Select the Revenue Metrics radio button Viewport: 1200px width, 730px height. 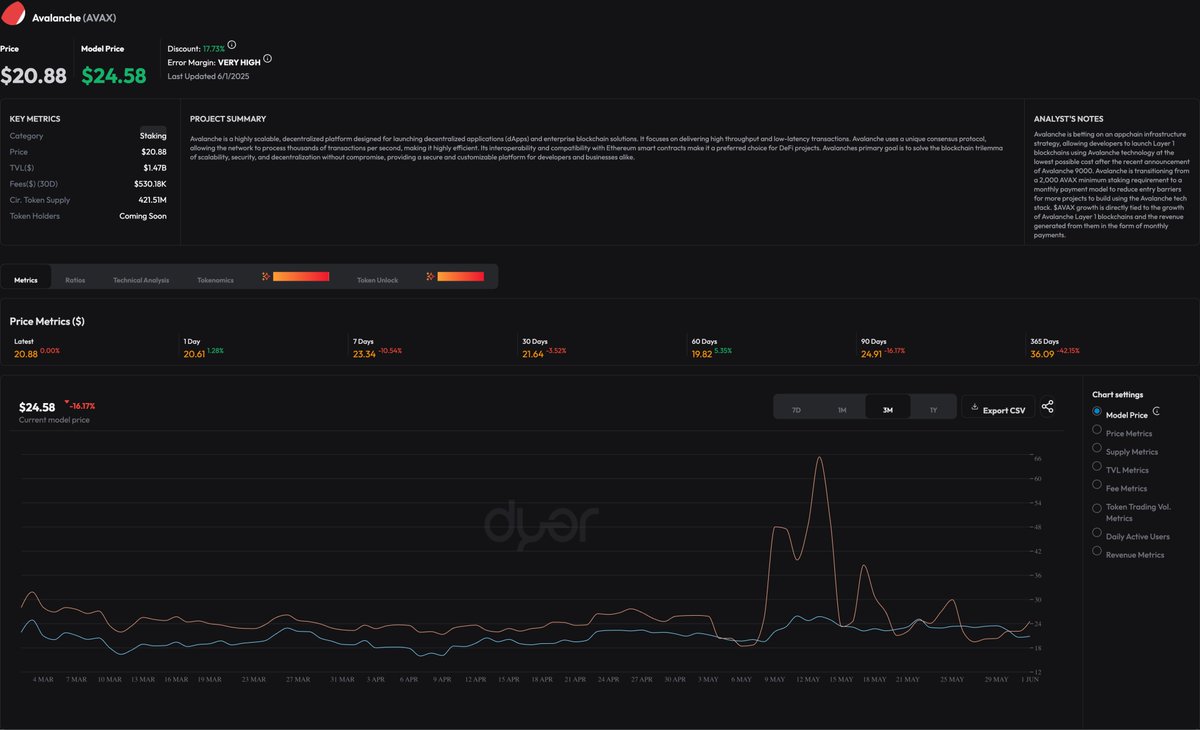coord(1097,551)
